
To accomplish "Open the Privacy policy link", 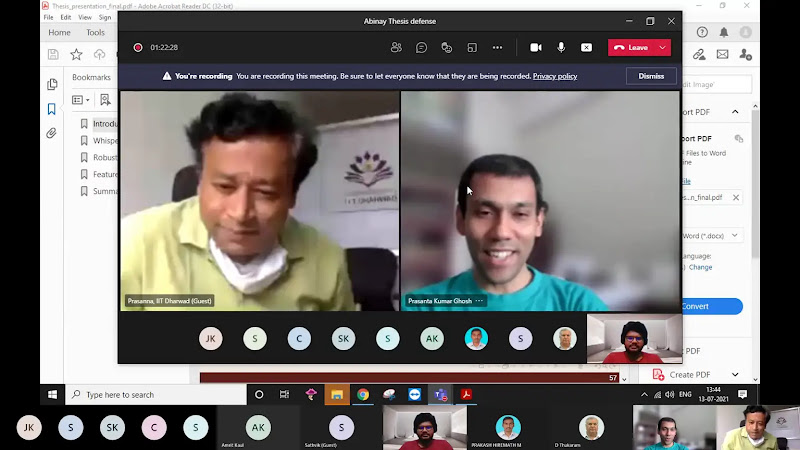I will pos(555,76).
